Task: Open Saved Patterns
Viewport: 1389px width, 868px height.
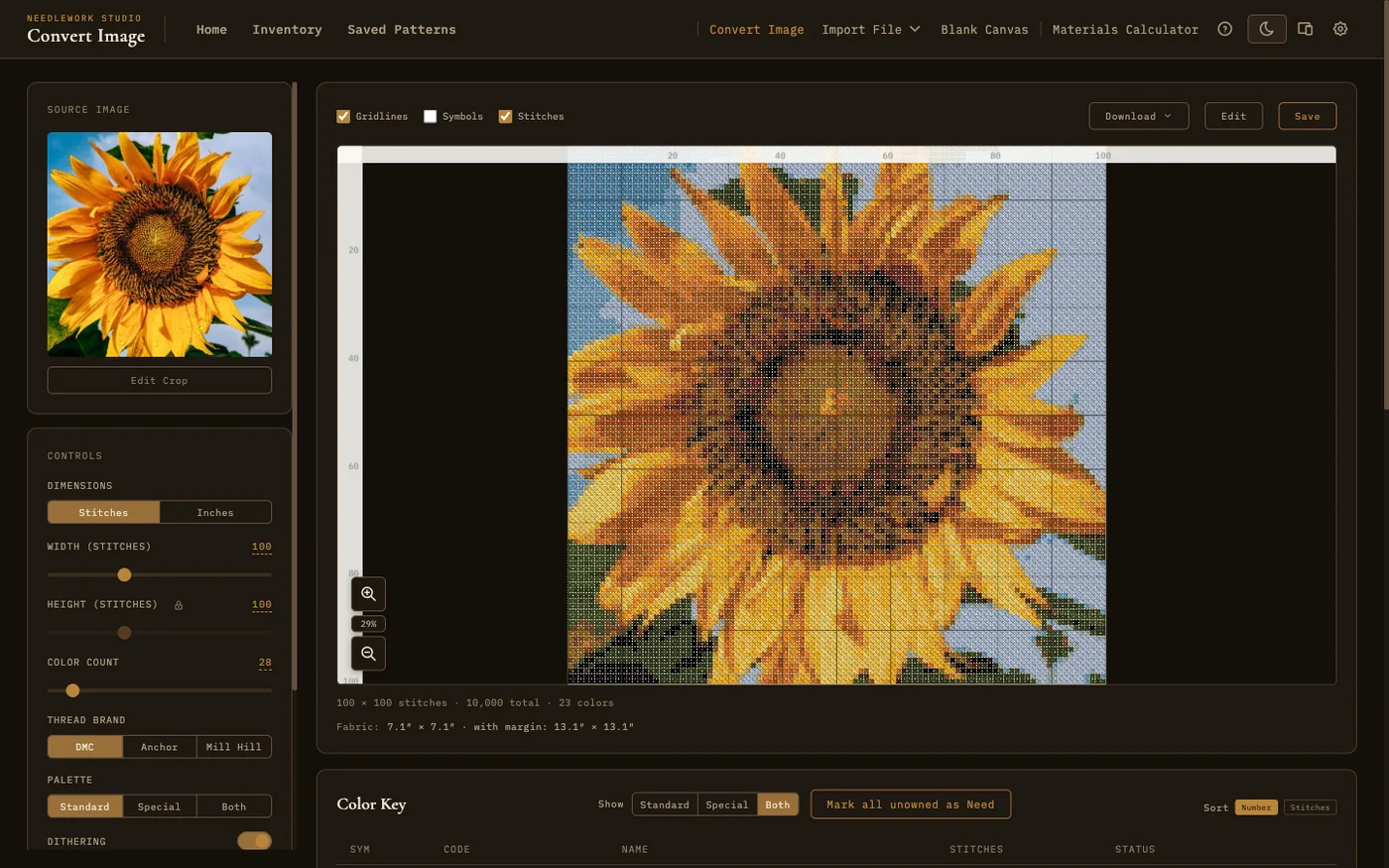Action: pos(402,30)
